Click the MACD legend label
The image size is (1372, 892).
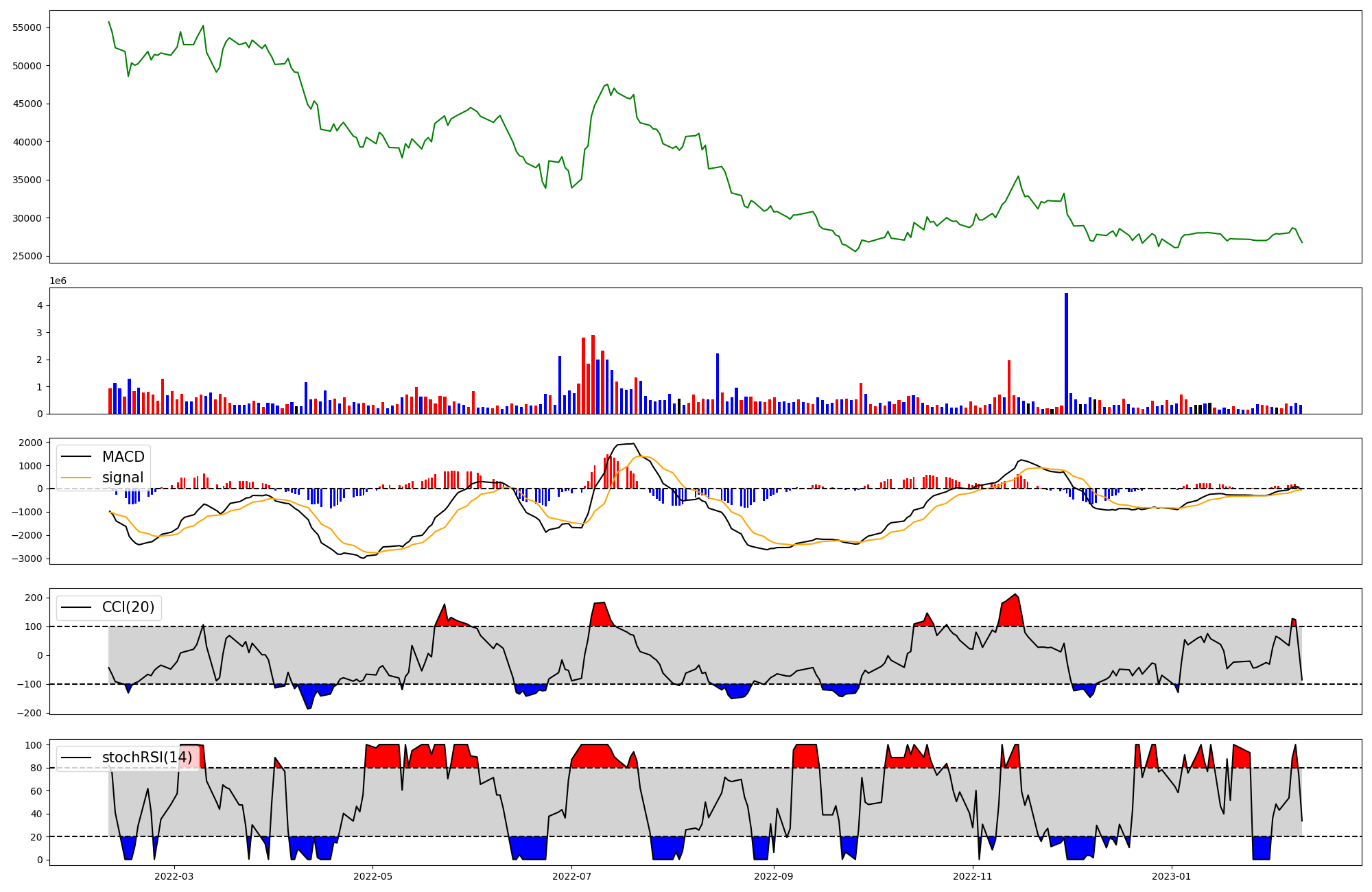coord(123,457)
